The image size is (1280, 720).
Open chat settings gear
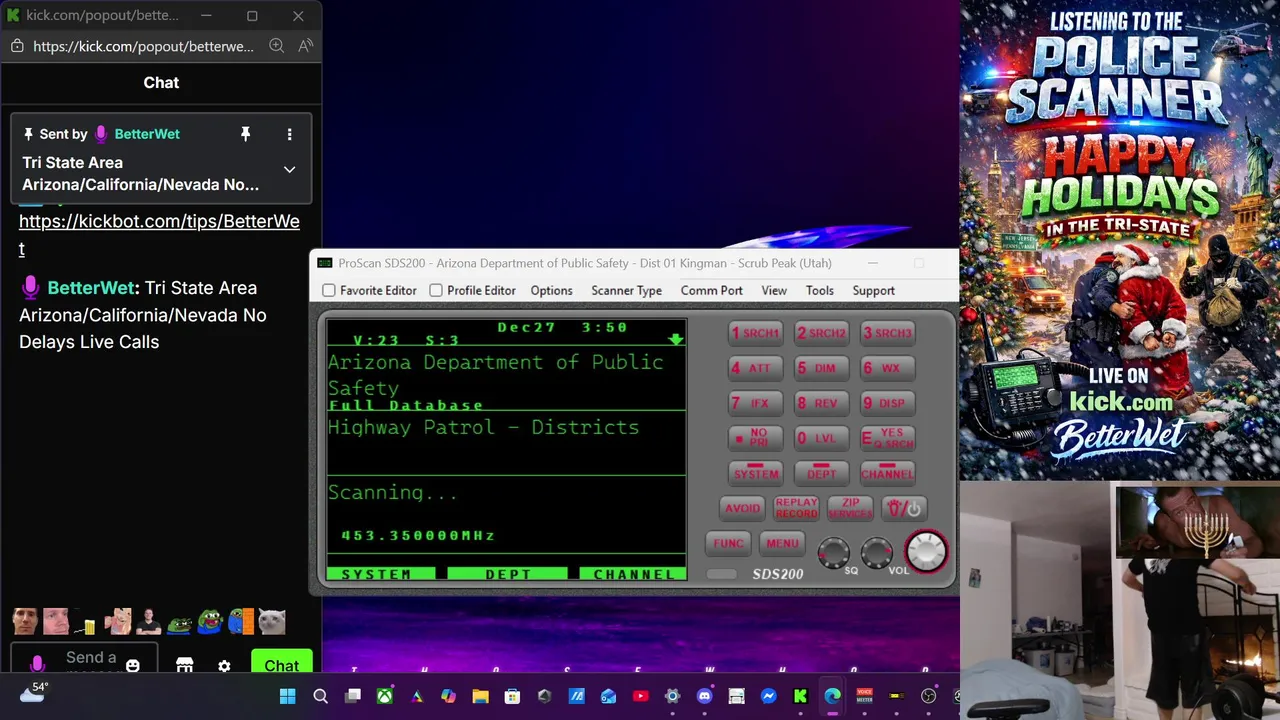click(224, 665)
